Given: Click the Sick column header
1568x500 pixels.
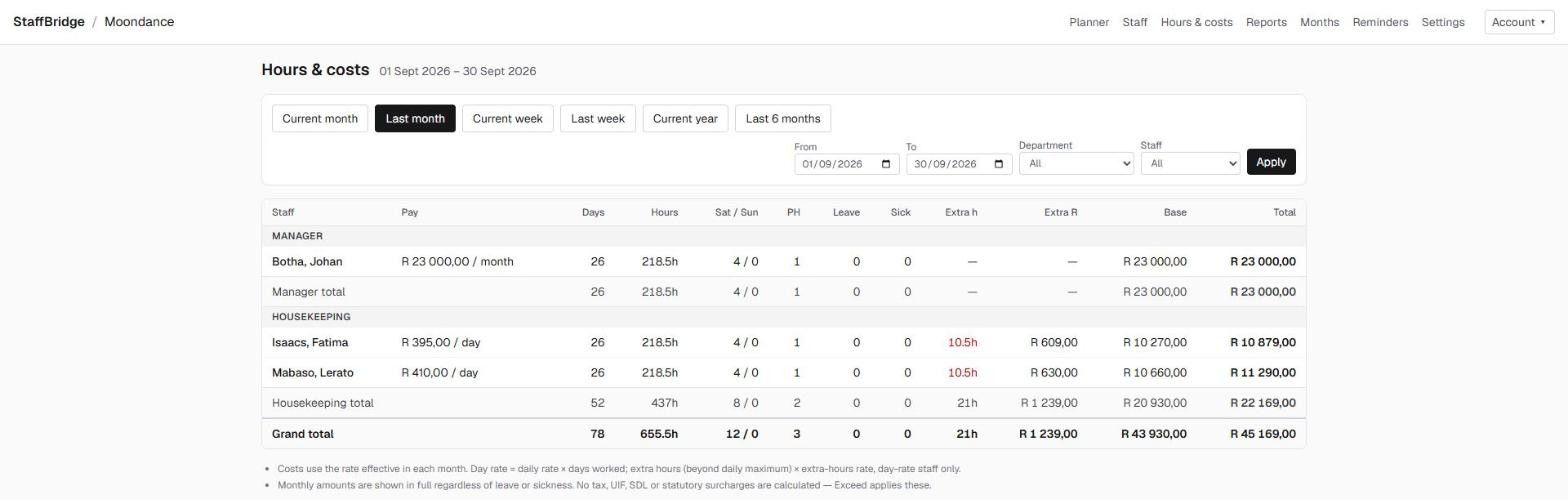Looking at the screenshot, I should [x=900, y=212].
